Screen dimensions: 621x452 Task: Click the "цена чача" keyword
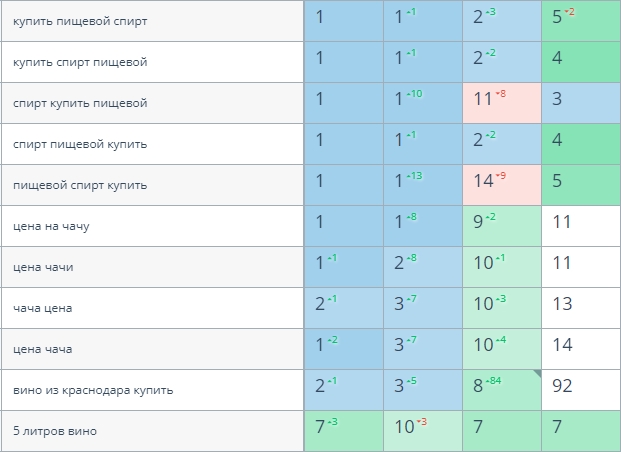pyautogui.click(x=43, y=349)
